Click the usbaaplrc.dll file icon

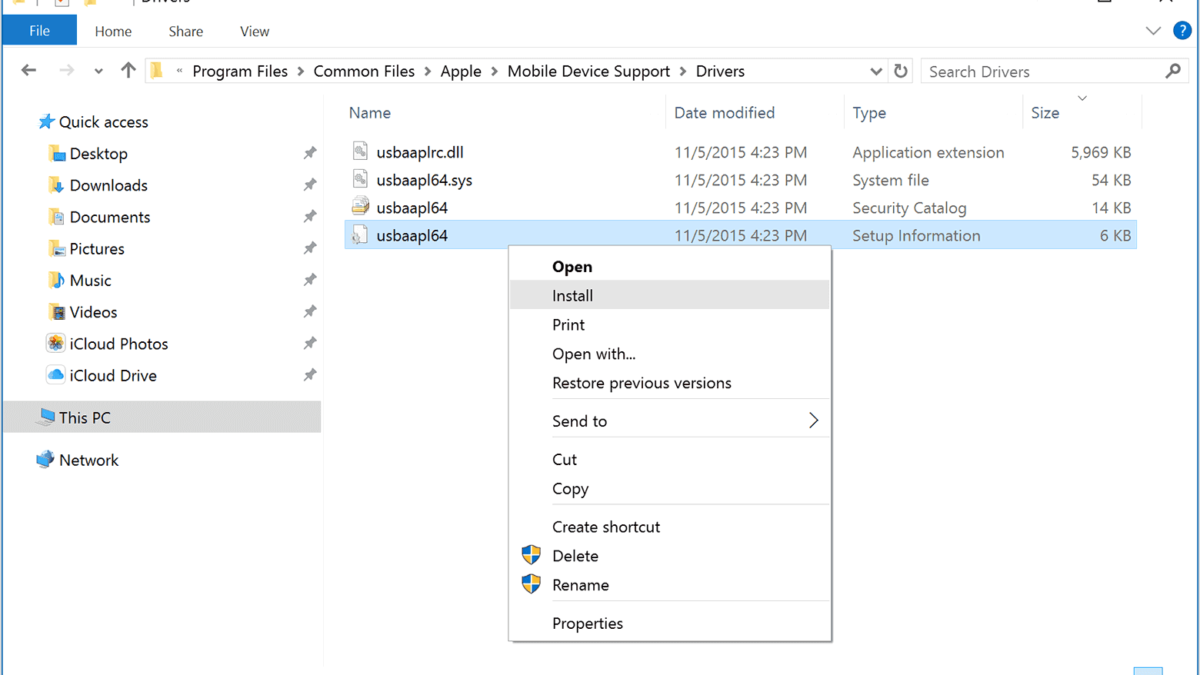point(361,152)
